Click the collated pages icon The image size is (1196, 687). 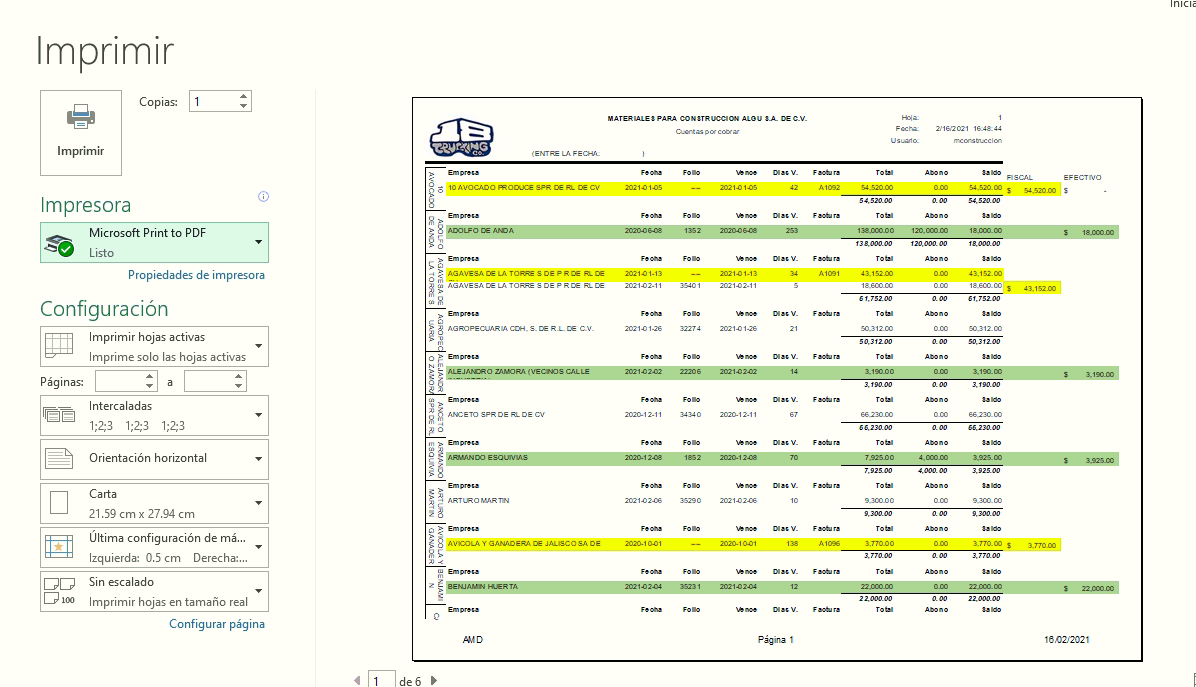[x=59, y=415]
